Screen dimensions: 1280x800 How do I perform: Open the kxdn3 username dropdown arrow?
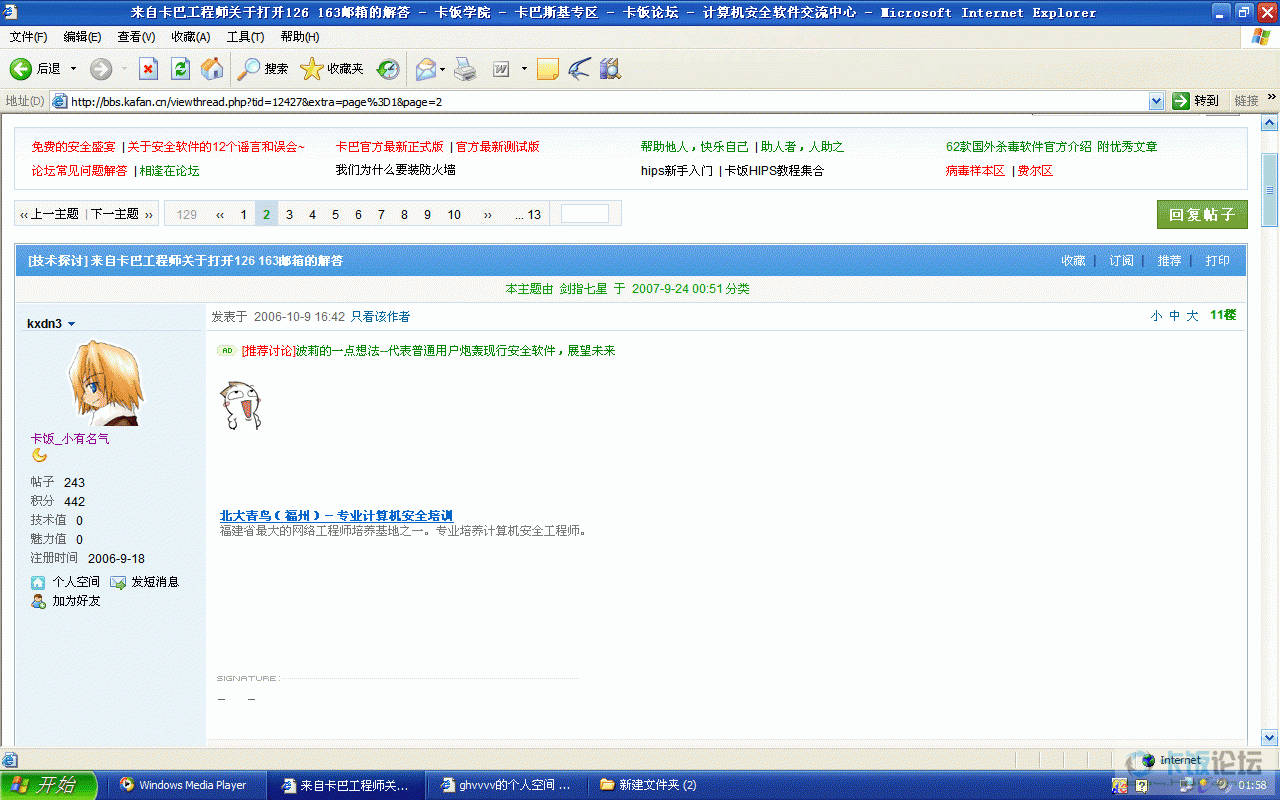pyautogui.click(x=72, y=324)
